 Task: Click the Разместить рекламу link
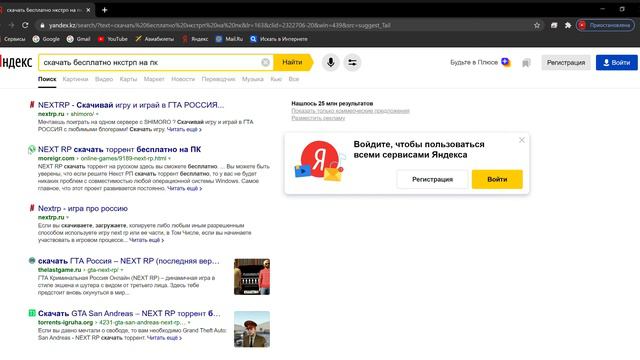[x=318, y=118]
